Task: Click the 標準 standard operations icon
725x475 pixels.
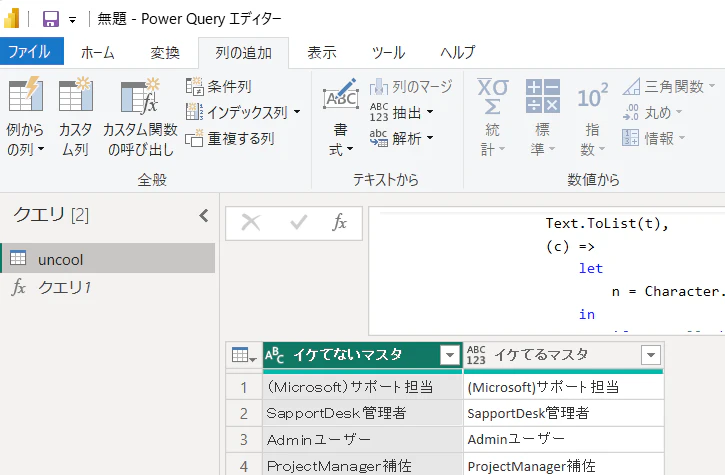Action: pyautogui.click(x=543, y=96)
